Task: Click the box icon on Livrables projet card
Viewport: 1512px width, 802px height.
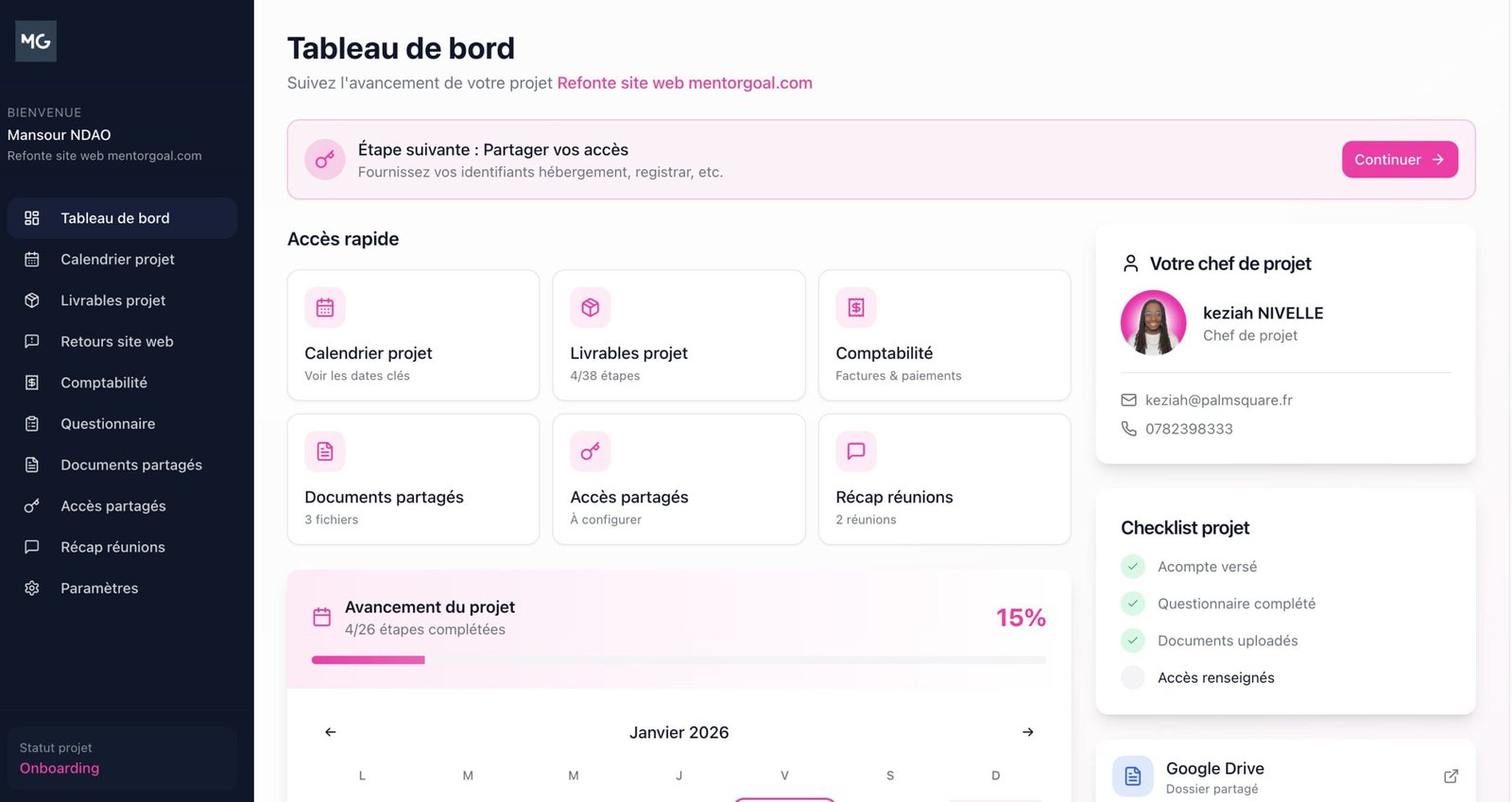Action: (591, 307)
